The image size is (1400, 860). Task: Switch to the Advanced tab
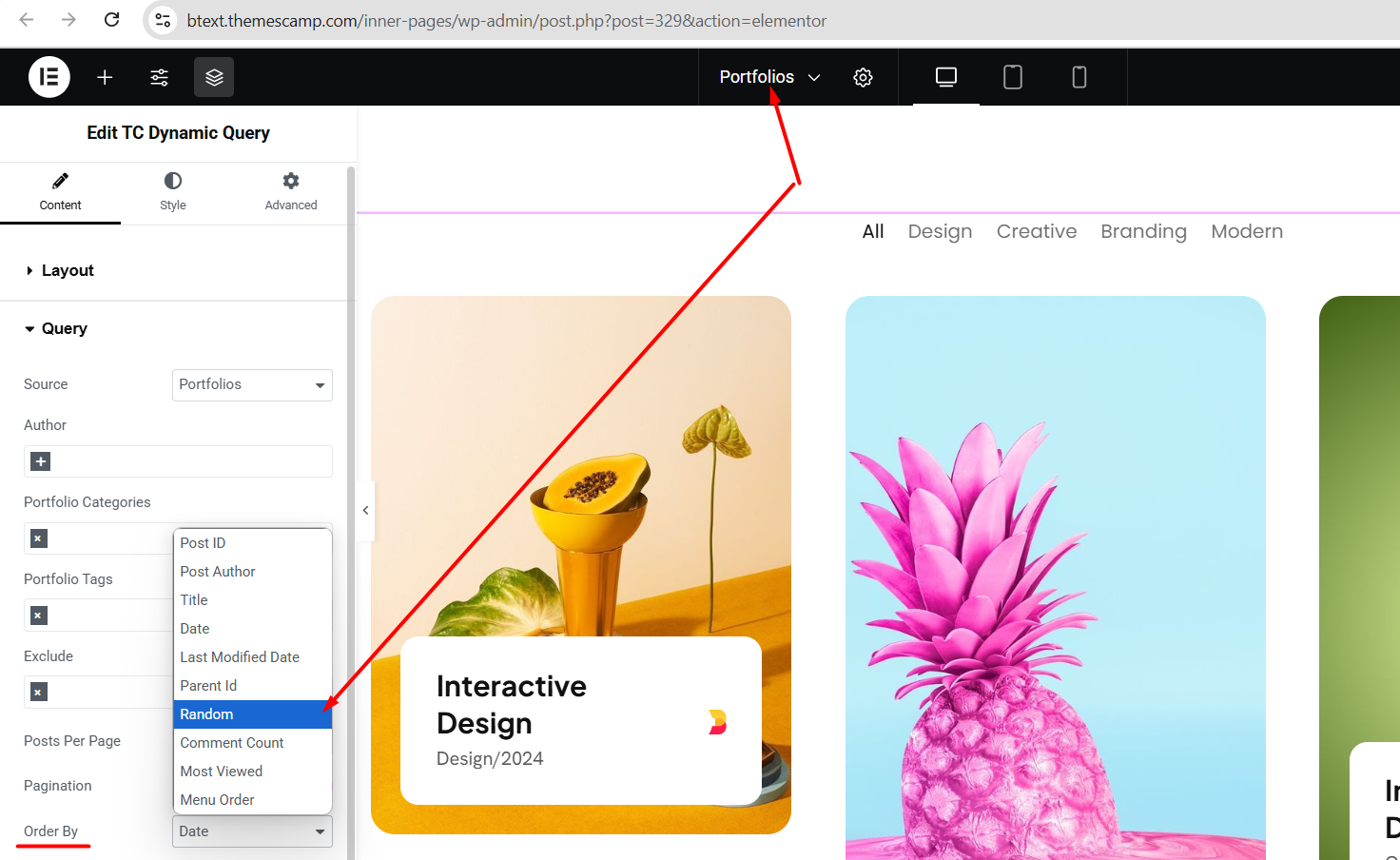coord(291,193)
